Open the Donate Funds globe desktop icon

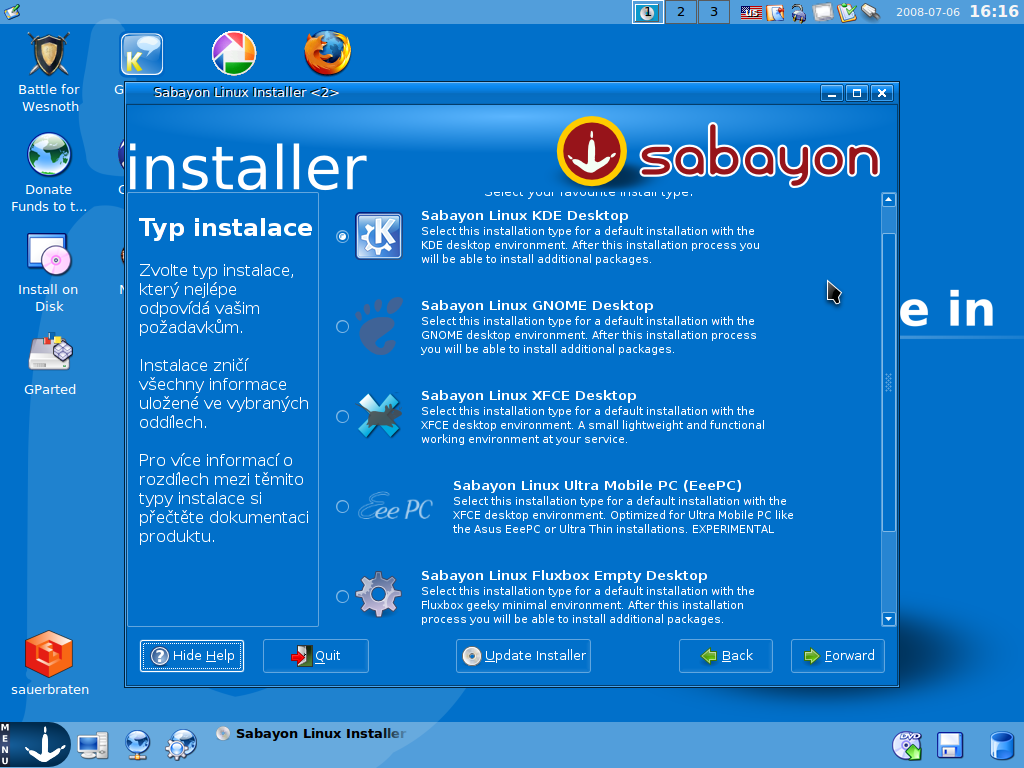(49, 172)
